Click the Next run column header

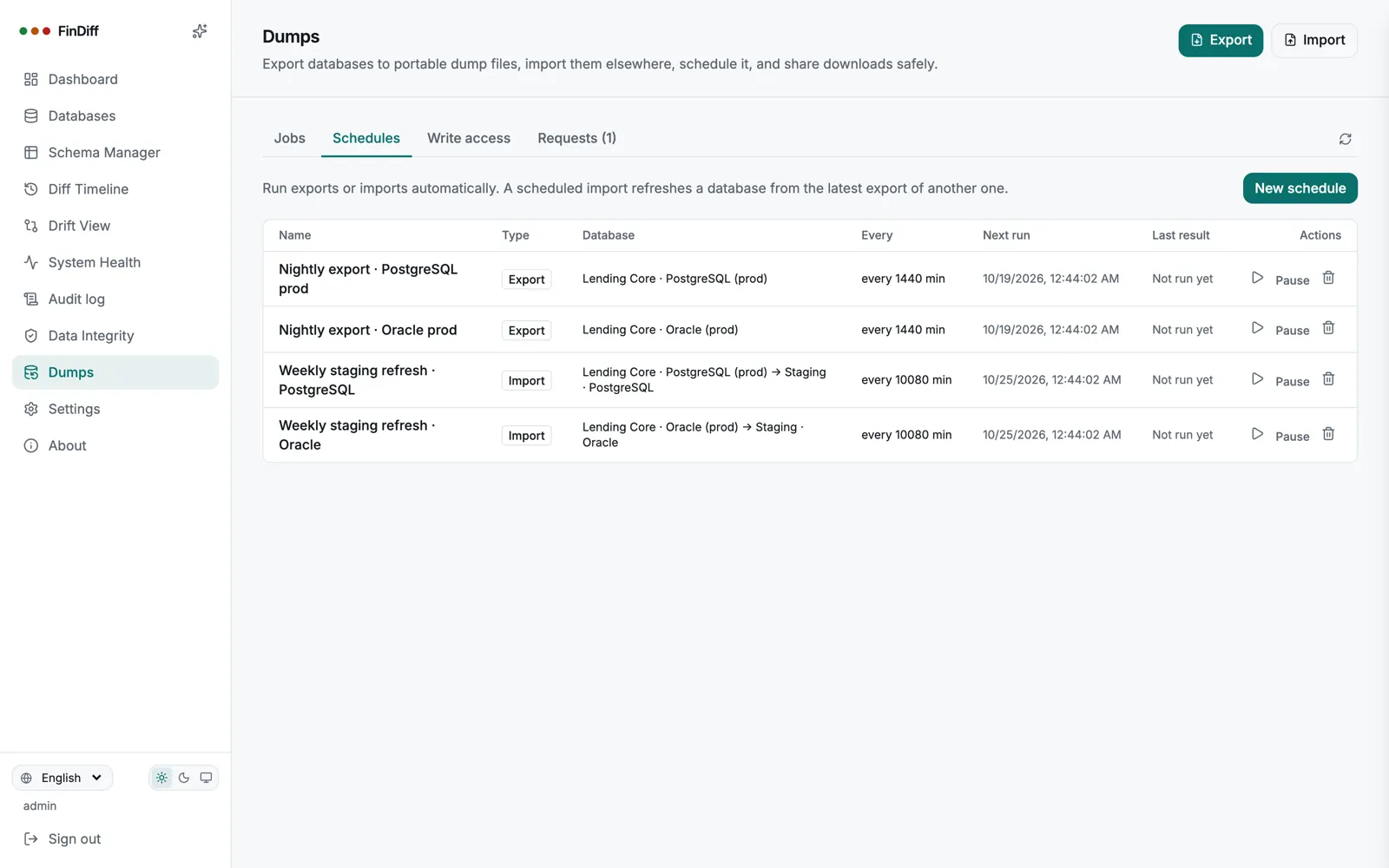(1006, 235)
